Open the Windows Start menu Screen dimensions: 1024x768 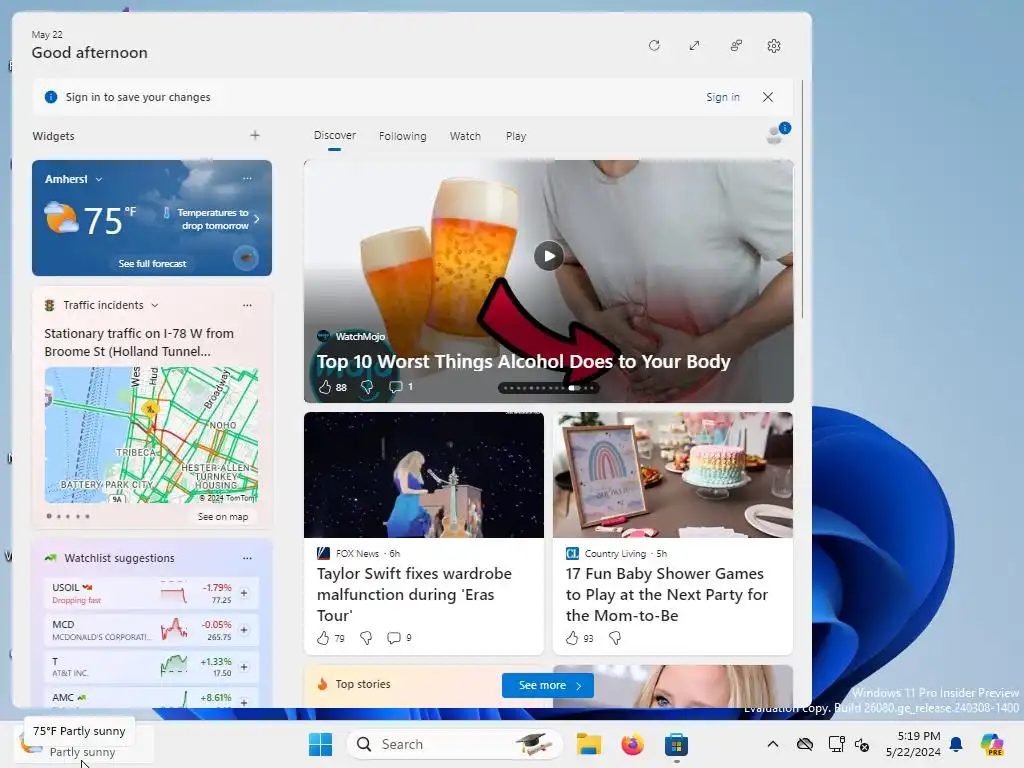[320, 744]
